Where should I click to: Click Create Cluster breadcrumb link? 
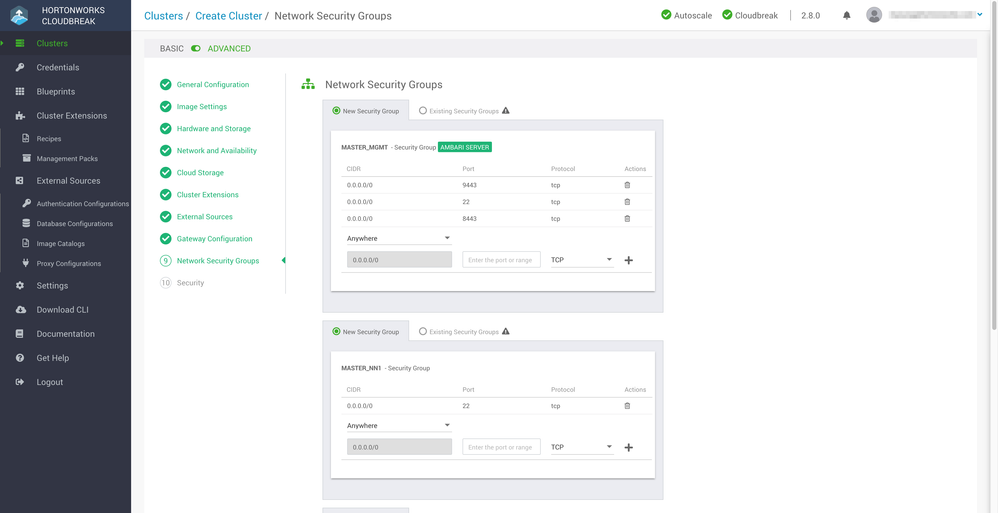tap(228, 16)
